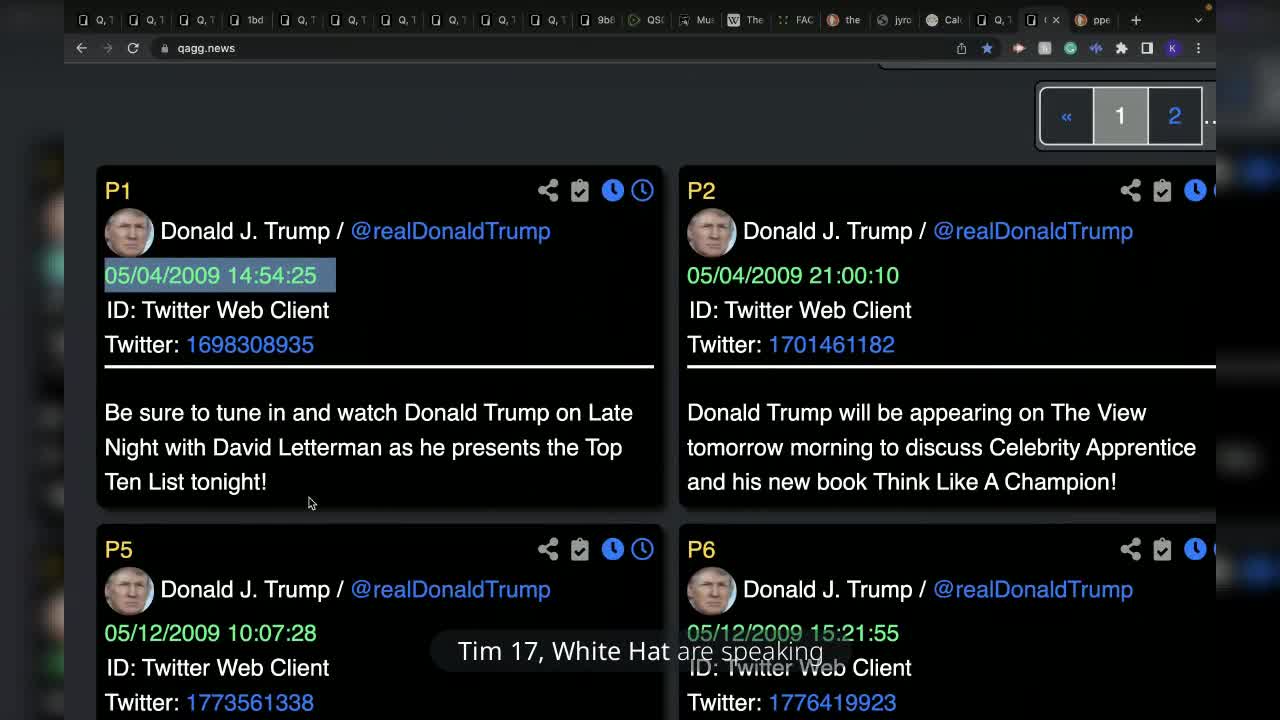Go to pagination page 1

[1120, 116]
